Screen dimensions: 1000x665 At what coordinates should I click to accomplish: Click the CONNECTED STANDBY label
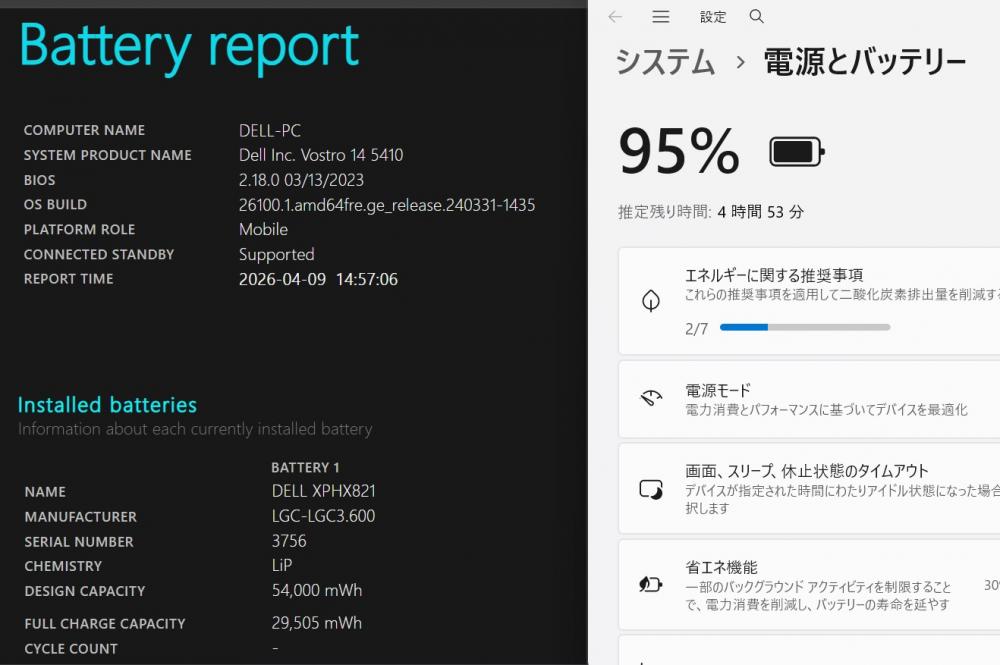click(99, 254)
